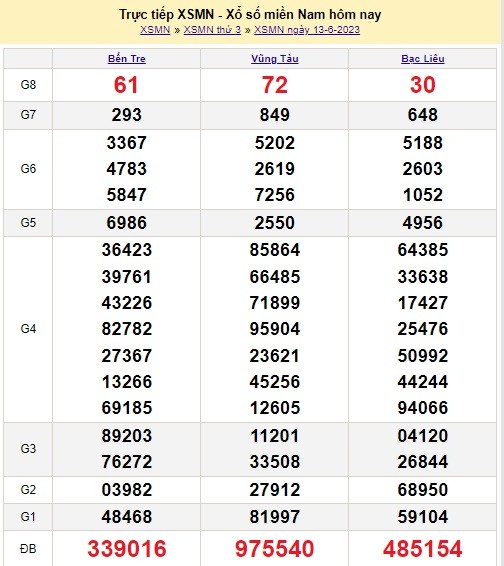Click the G4 number 64385
This screenshot has width=504, height=566.
coord(423,250)
